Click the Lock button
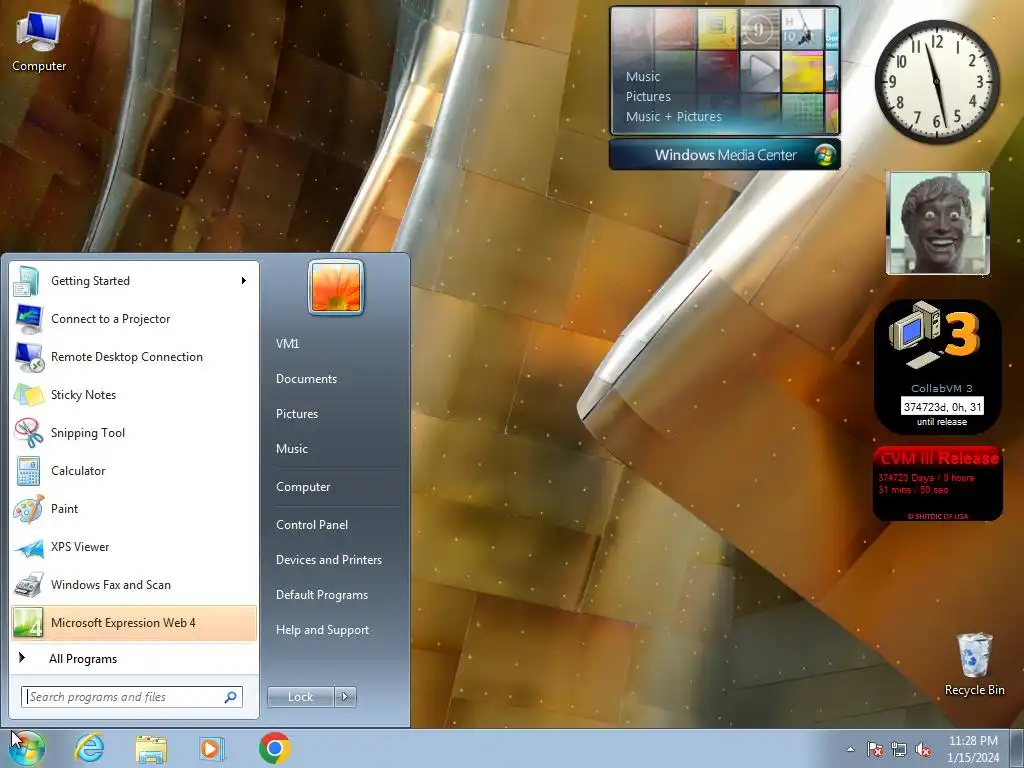 [x=300, y=697]
